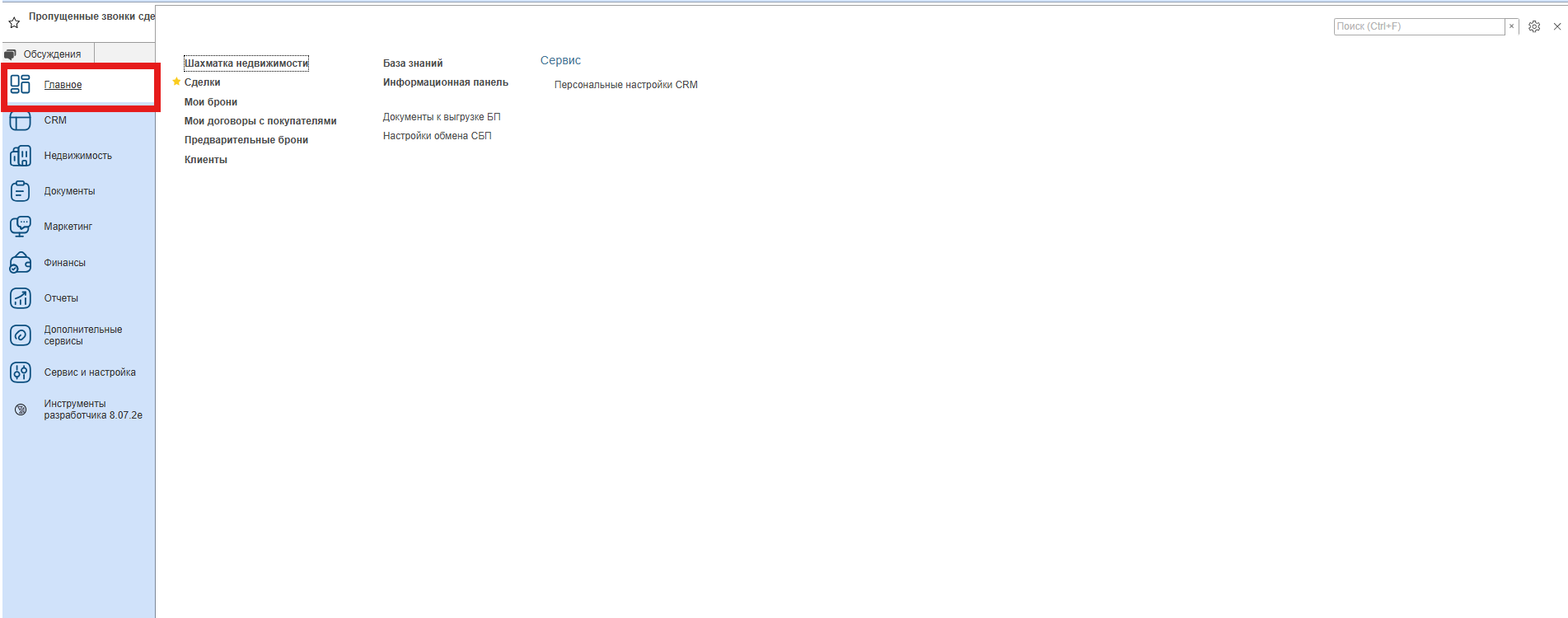Open the Сервис и настройка sliders icon
This screenshot has height=618, width=1568.
(21, 372)
